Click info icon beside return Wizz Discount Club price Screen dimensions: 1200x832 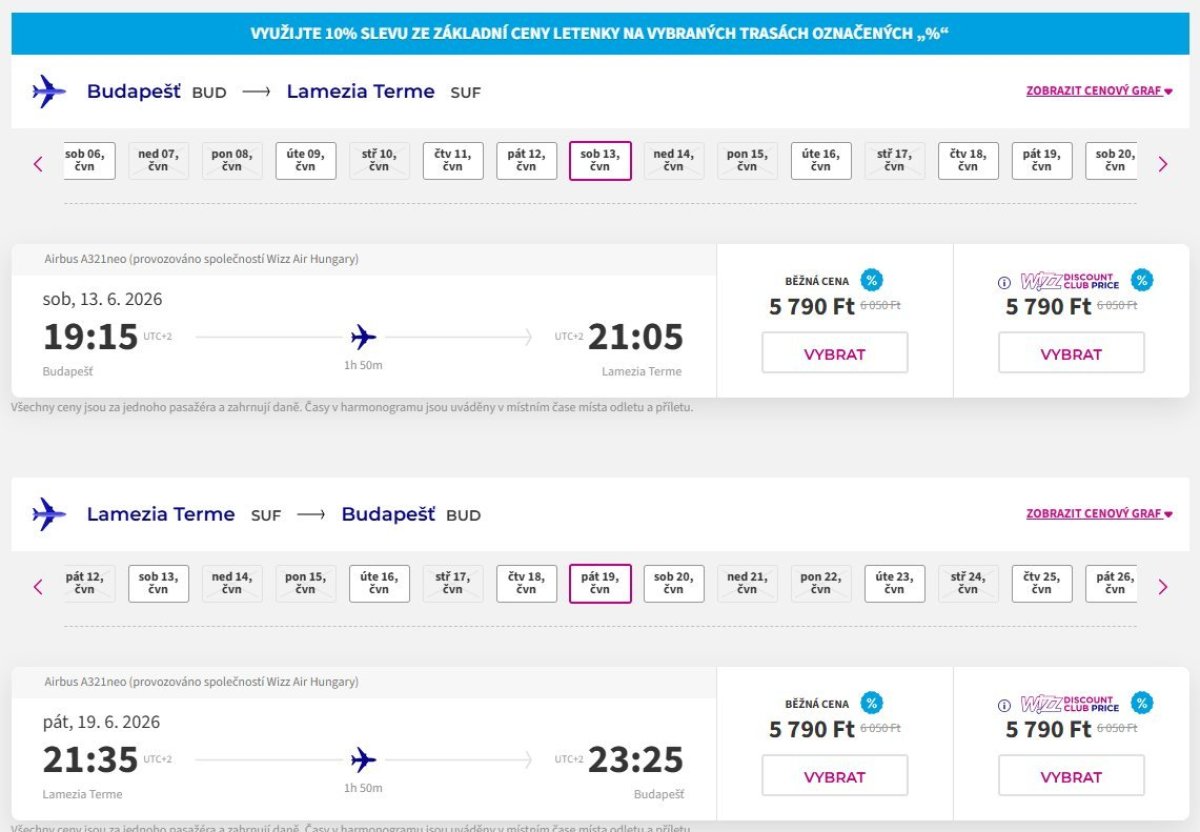1005,706
